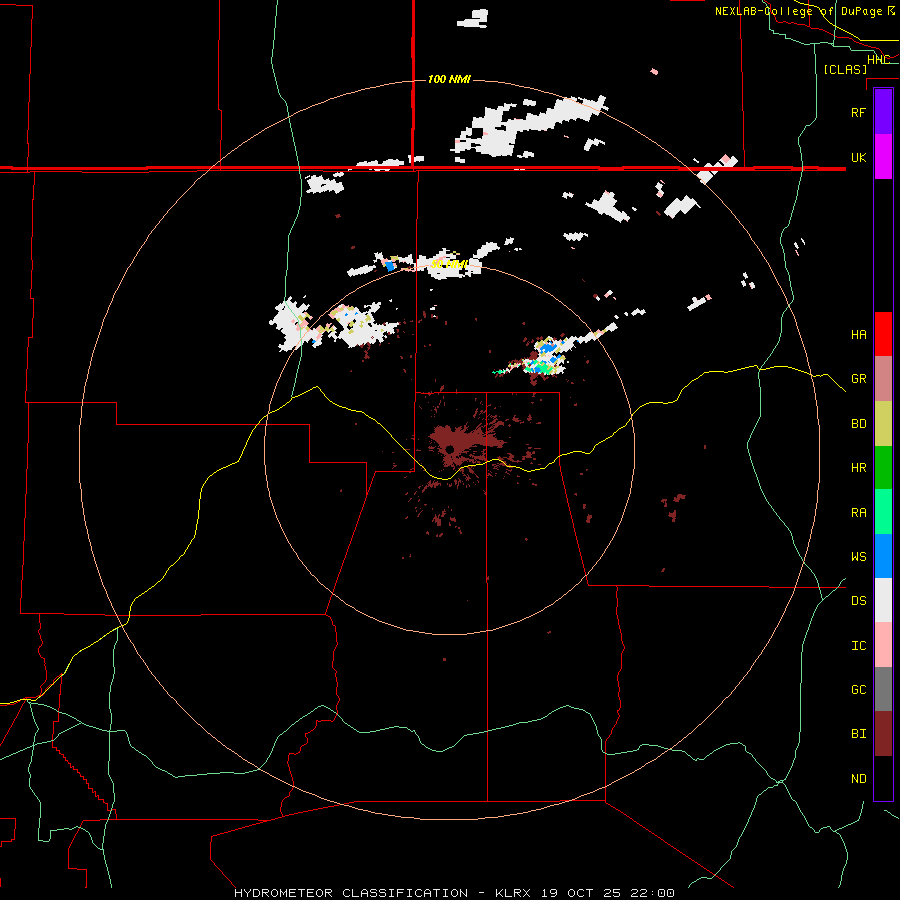Click the WS label text in legend
The height and width of the screenshot is (900, 900).
point(858,556)
